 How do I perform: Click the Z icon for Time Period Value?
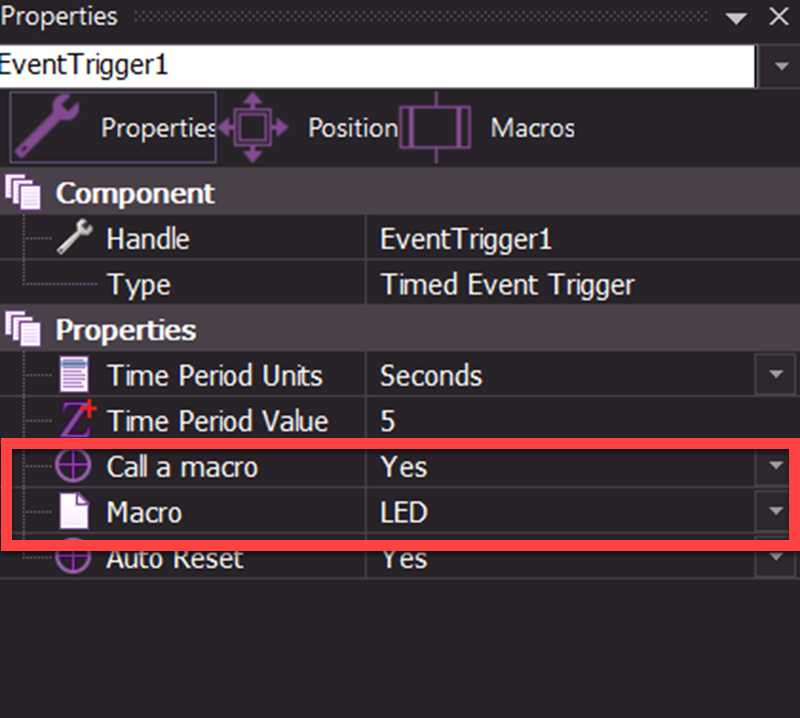(76, 420)
